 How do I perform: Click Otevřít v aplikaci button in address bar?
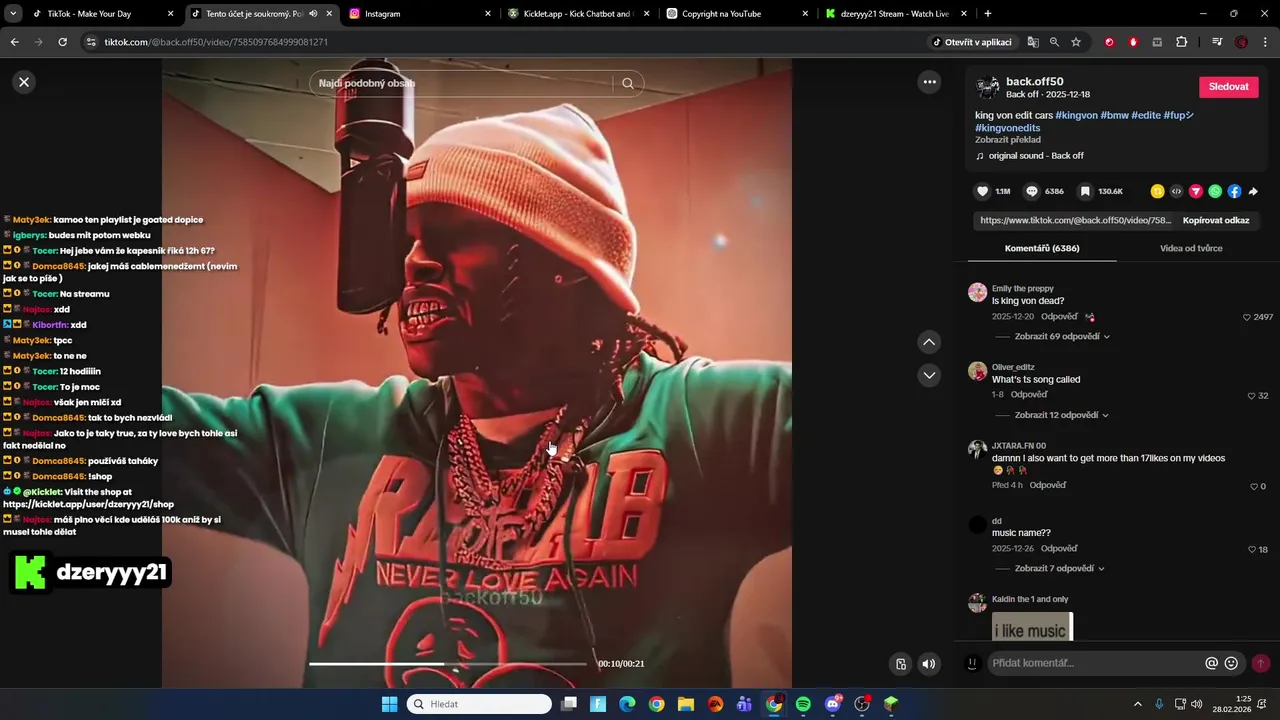[x=972, y=42]
